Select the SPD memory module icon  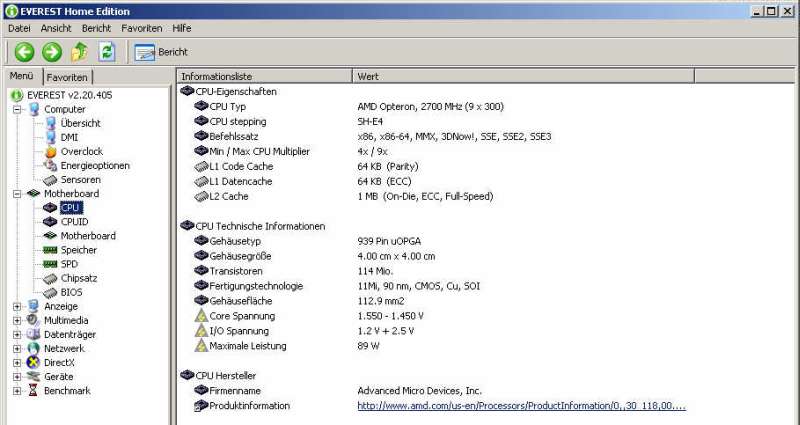pos(50,264)
